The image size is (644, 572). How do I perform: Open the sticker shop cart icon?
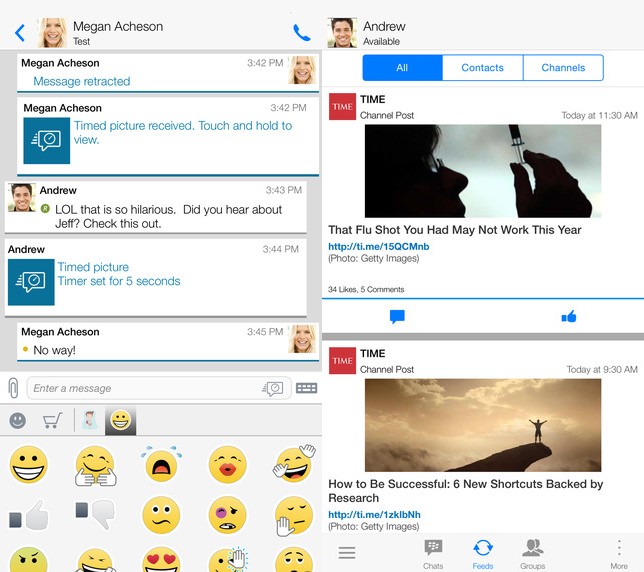53,420
